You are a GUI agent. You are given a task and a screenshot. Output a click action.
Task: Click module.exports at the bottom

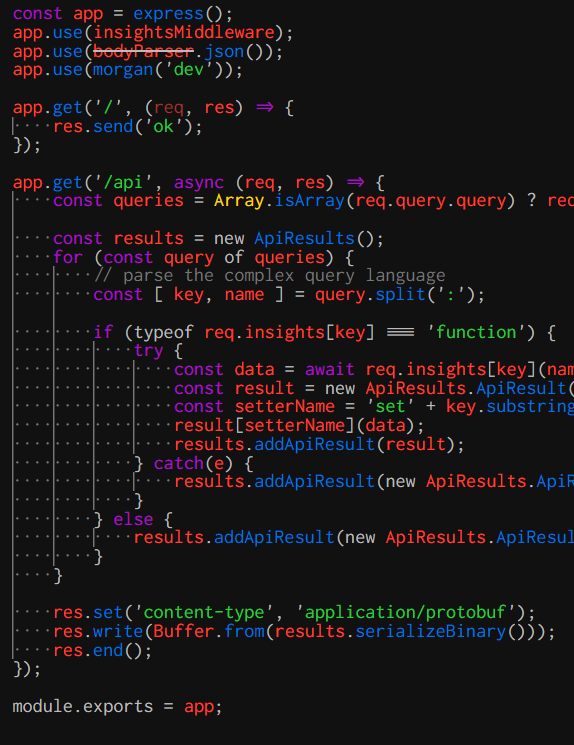tap(83, 707)
